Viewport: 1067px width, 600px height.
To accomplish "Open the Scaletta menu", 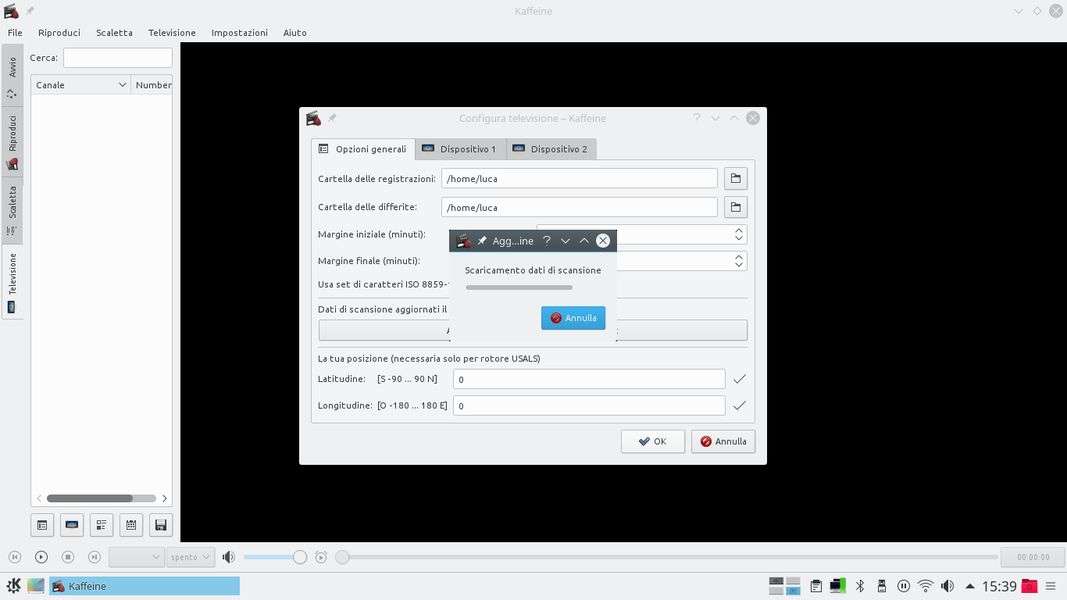I will click(x=114, y=33).
